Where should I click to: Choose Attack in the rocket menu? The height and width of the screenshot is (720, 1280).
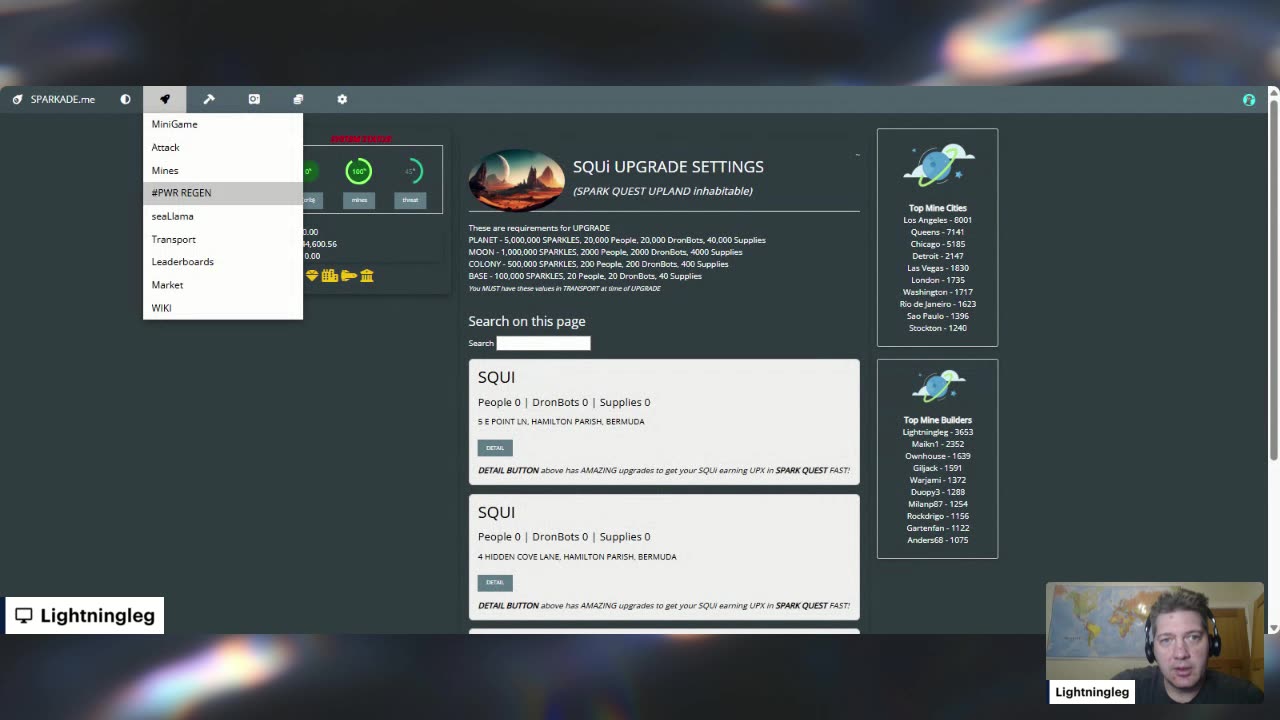[223, 147]
